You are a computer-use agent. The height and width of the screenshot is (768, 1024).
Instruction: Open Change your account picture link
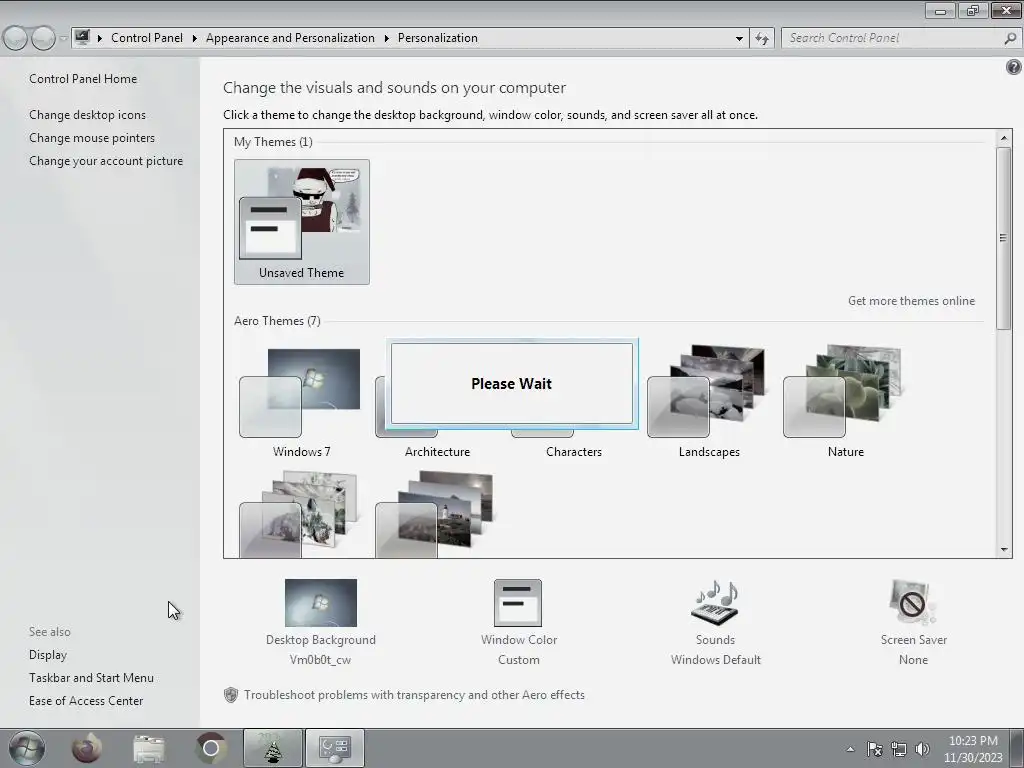(106, 161)
